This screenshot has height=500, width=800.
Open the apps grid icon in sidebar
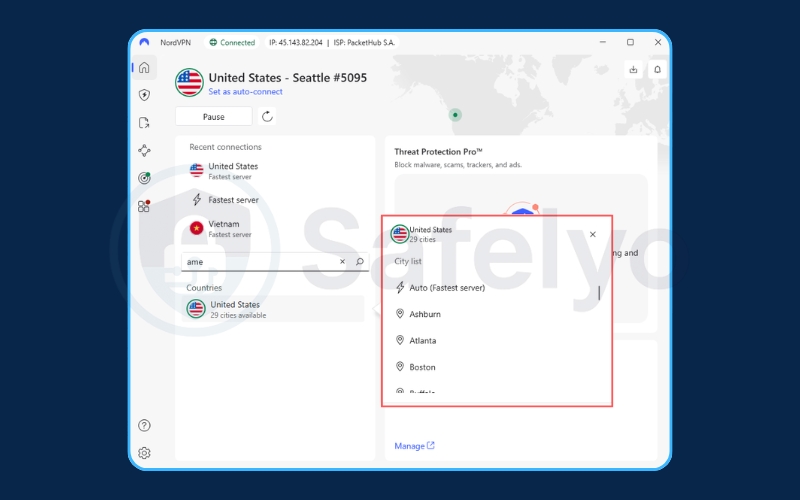coord(144,206)
